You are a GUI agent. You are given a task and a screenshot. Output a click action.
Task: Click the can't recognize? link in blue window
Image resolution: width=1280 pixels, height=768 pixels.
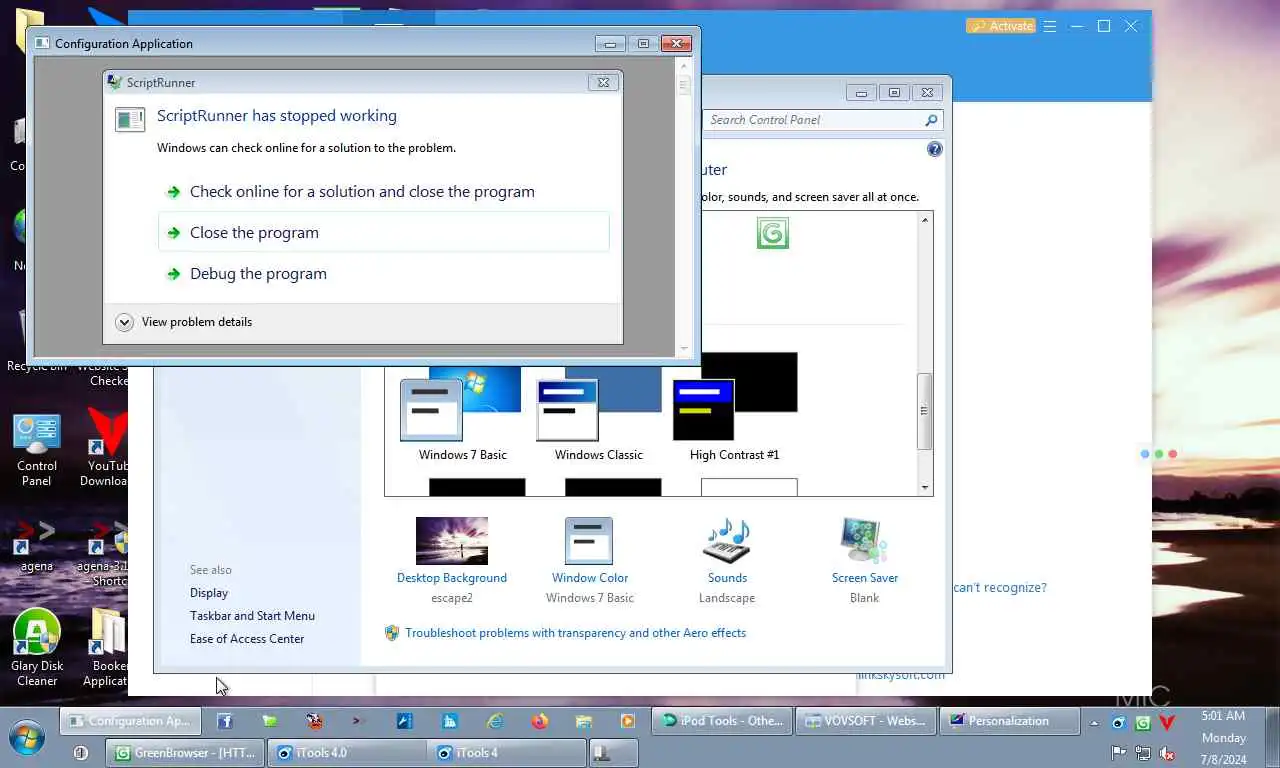coord(999,588)
